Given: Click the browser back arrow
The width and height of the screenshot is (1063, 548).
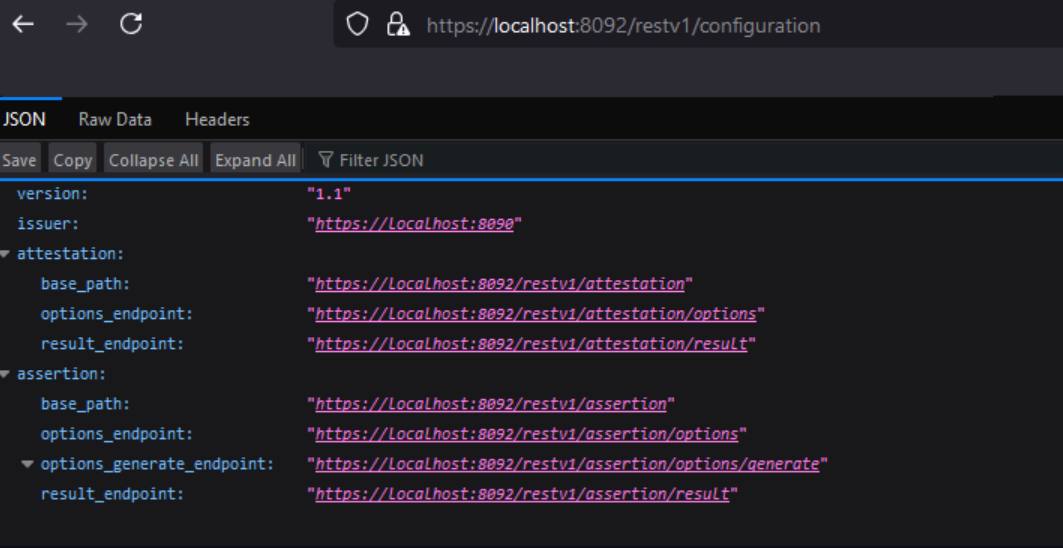Looking at the screenshot, I should coord(23,24).
